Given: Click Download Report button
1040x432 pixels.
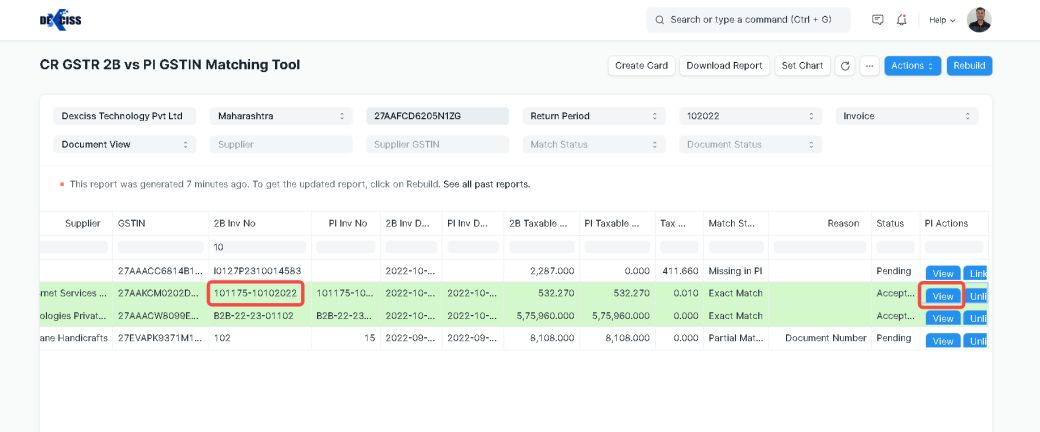Looking at the screenshot, I should point(726,66).
